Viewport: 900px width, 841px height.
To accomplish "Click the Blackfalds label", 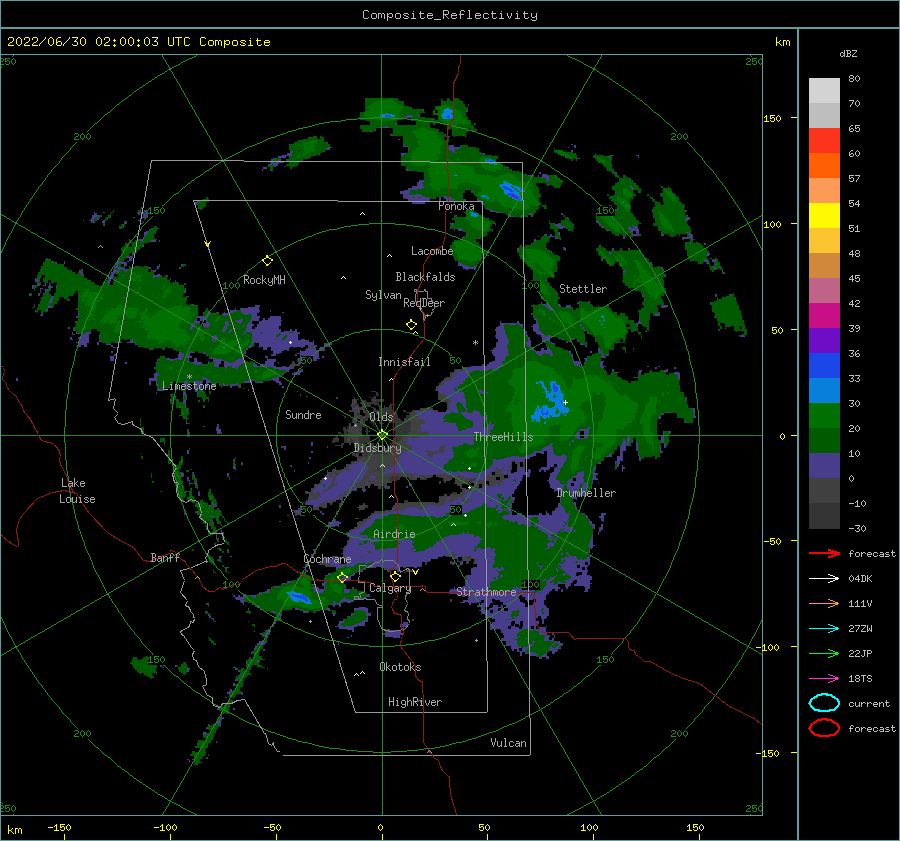I will [425, 277].
